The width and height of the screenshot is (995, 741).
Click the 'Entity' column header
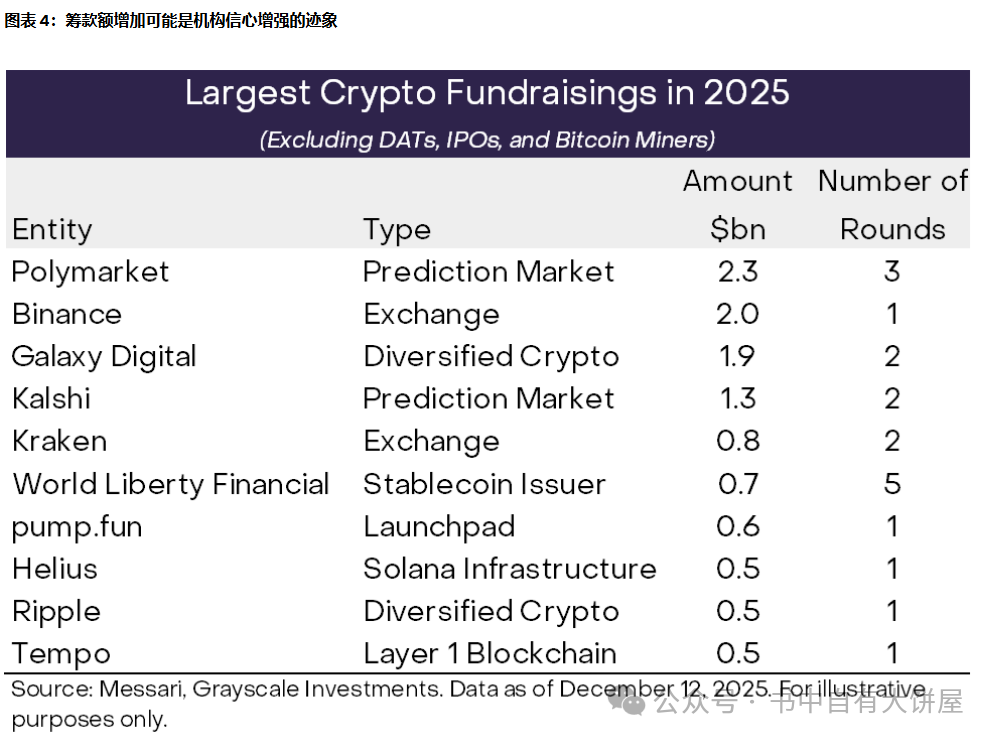(52, 229)
